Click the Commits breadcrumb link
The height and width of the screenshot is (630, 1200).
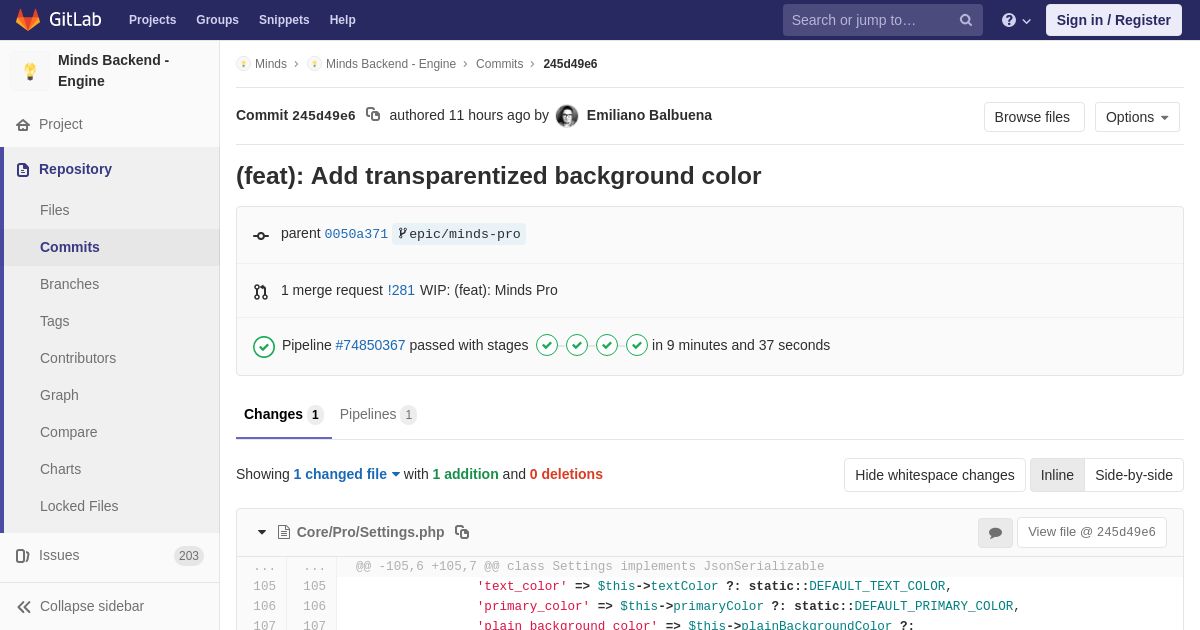coord(499,64)
